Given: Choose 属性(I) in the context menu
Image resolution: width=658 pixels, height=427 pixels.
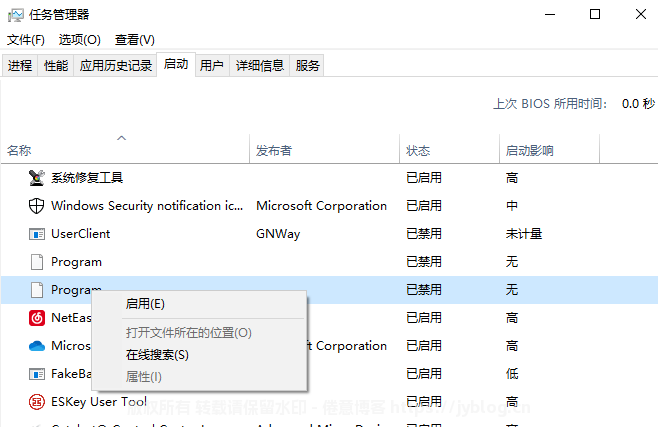Looking at the screenshot, I should click(199, 377).
